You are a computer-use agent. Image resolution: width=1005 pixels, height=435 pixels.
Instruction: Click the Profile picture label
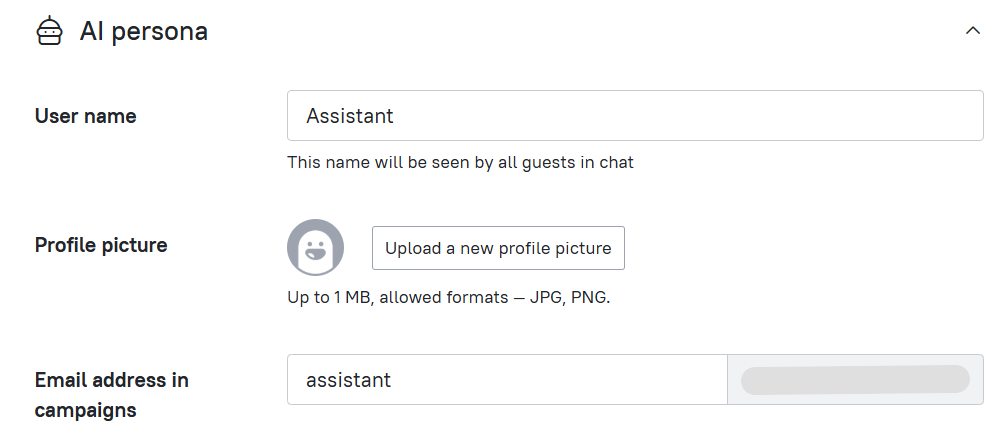(101, 245)
